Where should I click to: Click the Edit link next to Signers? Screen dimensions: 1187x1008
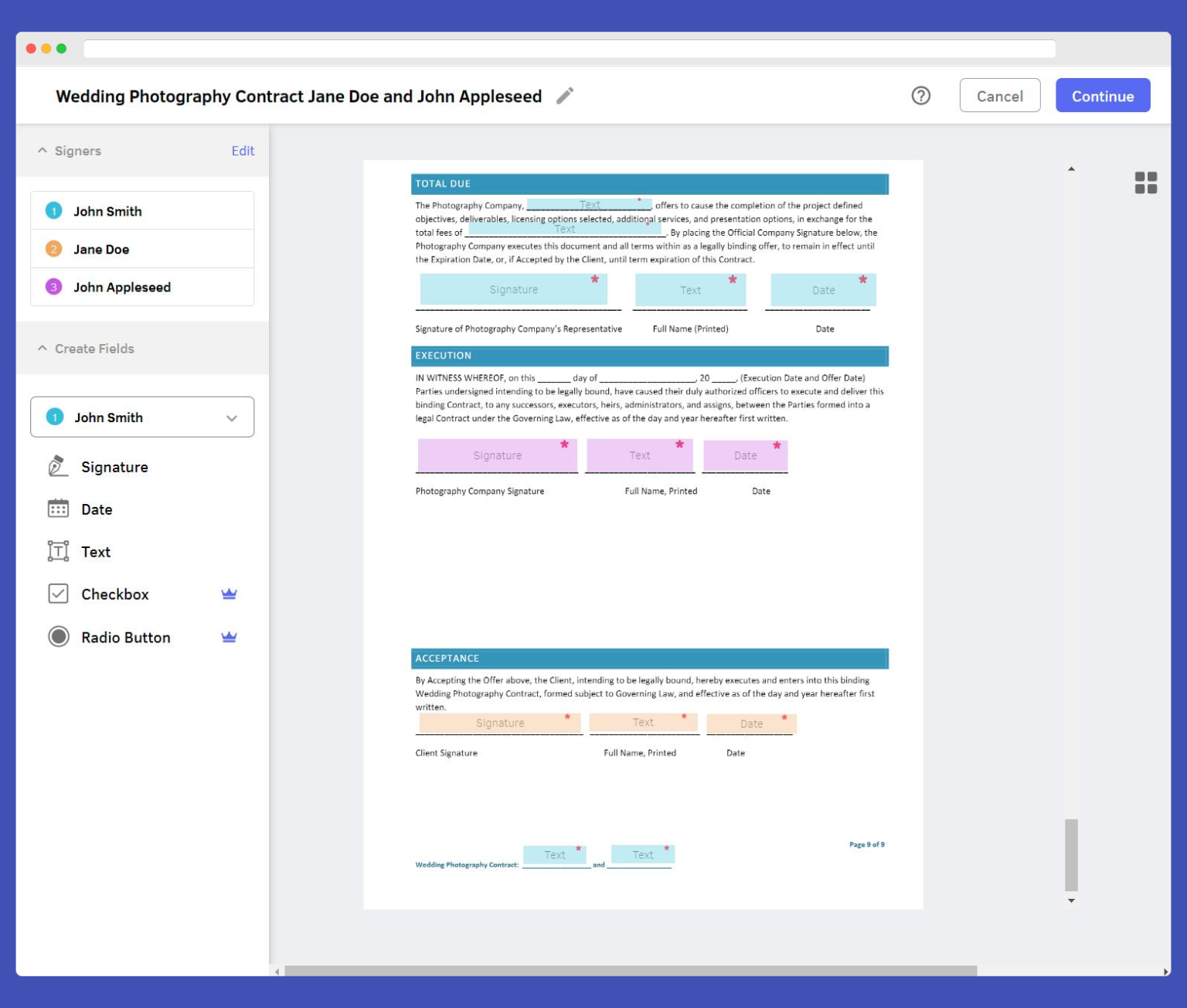(243, 151)
